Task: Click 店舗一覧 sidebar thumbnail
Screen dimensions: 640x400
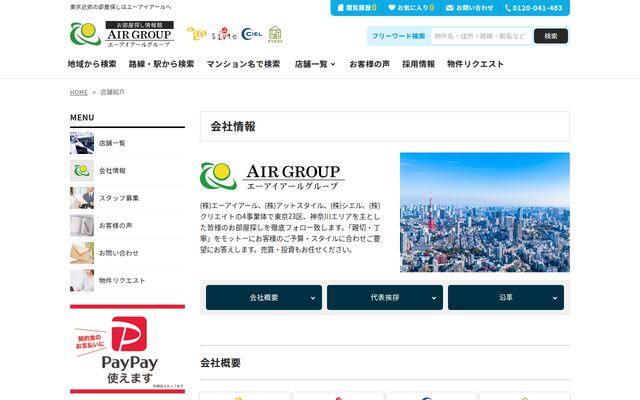Action: pos(82,143)
